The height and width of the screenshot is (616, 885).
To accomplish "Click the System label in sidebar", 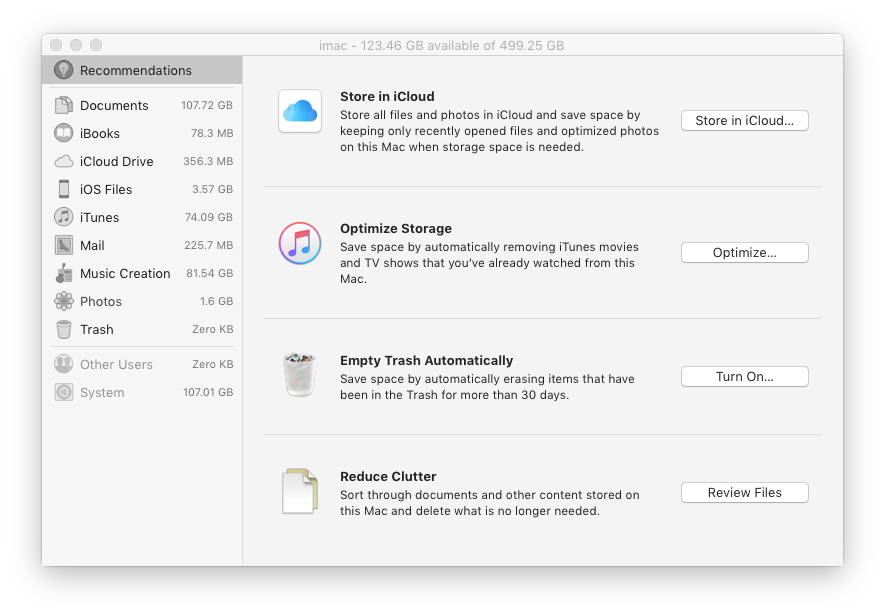I will coord(102,392).
